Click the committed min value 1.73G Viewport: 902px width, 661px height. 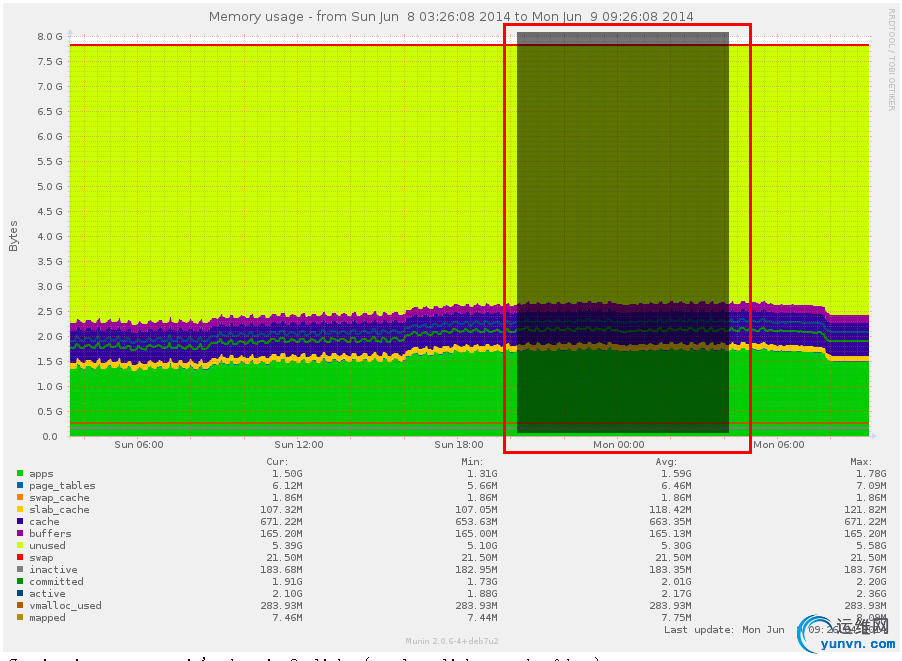(482, 582)
